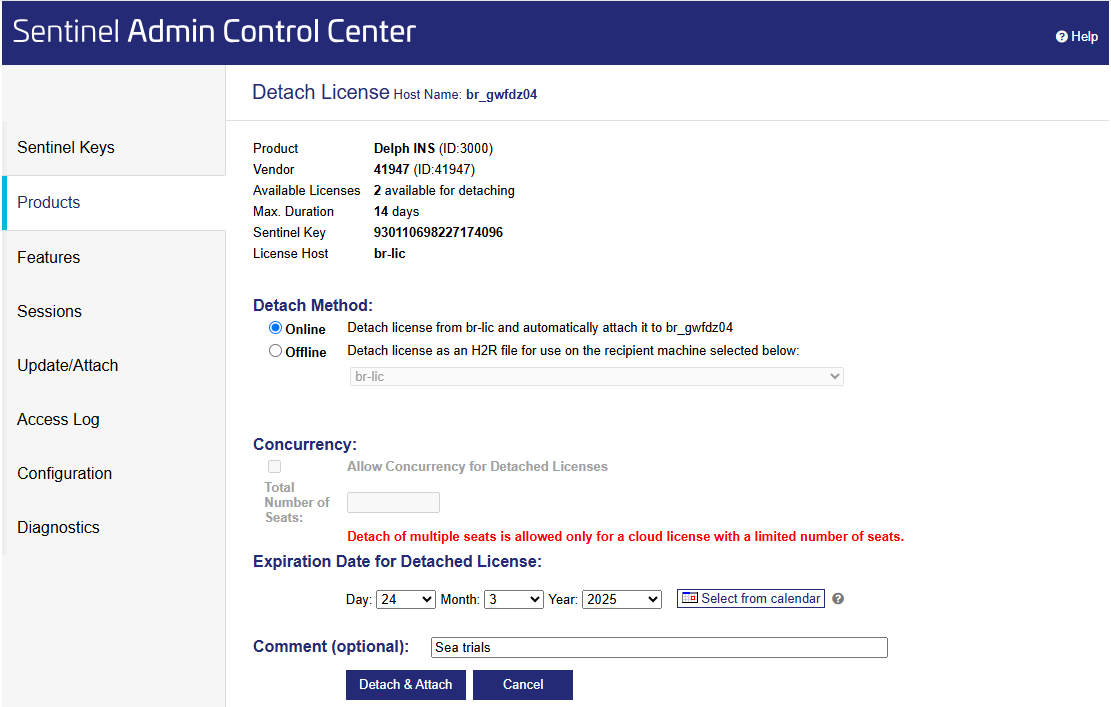Click the calendar icon beside Select from calendar
The height and width of the screenshot is (707, 1111).
[689, 599]
